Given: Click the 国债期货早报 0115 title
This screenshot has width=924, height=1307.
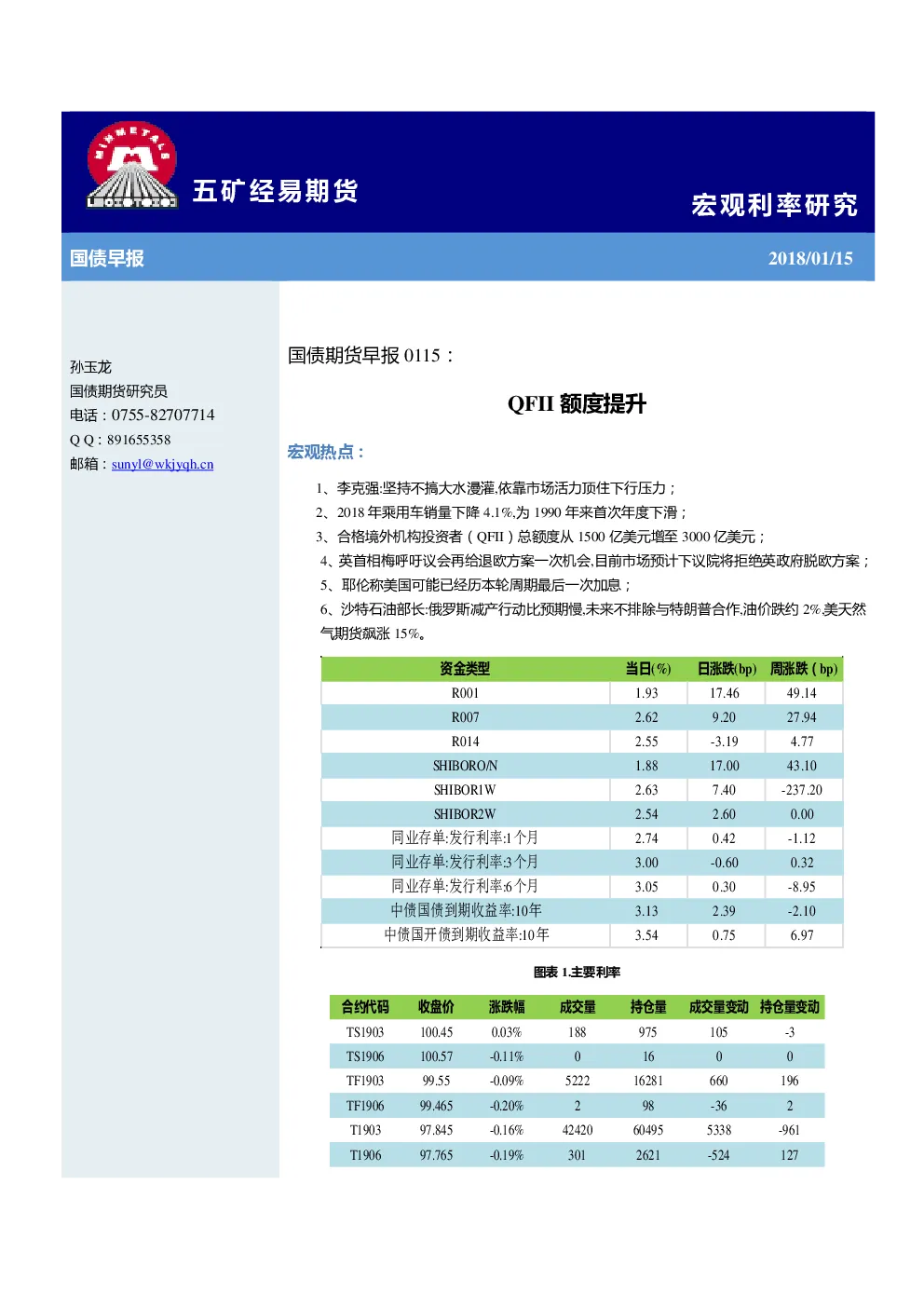Looking at the screenshot, I should click(x=370, y=355).
